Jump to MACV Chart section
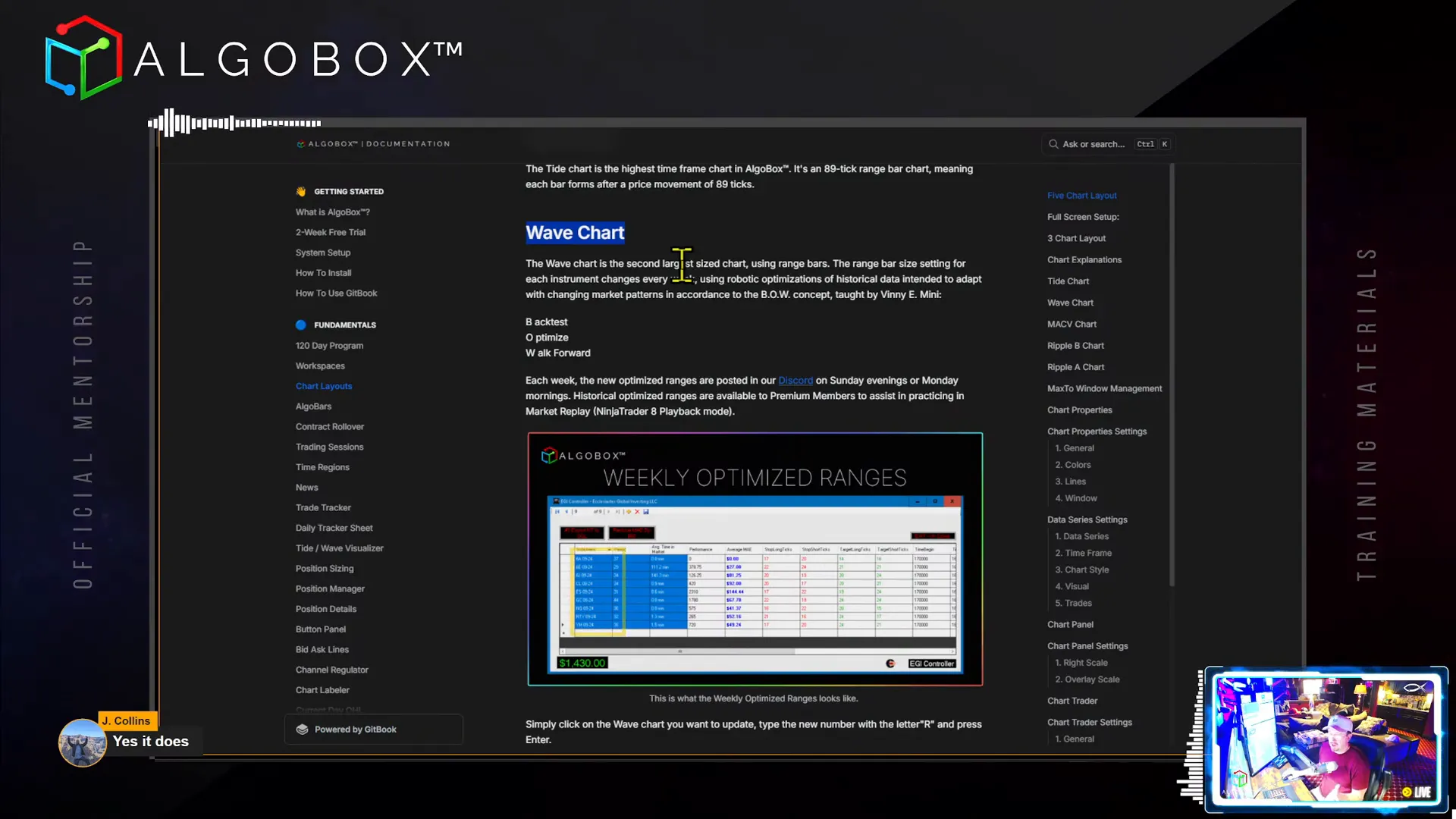1456x819 pixels. (x=1072, y=325)
